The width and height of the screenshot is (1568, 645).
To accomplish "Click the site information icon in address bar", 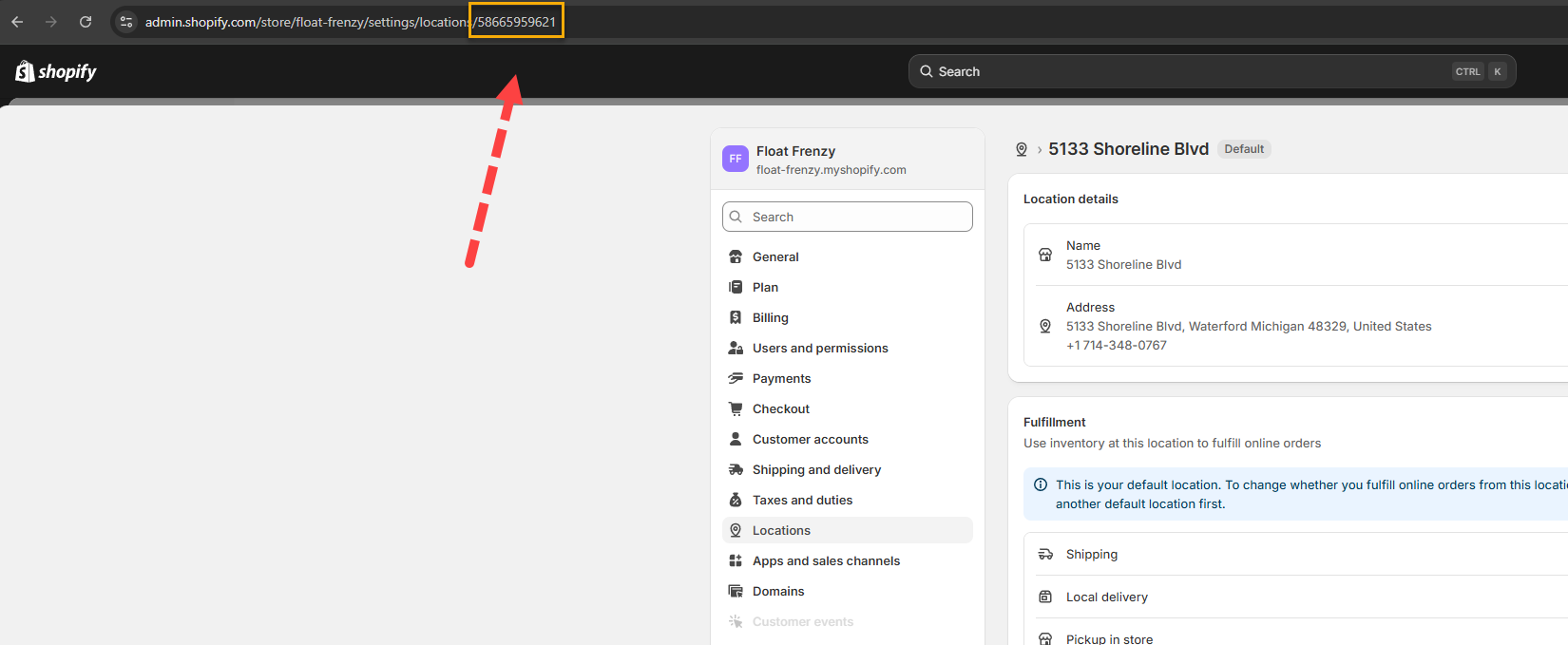I will (126, 22).
